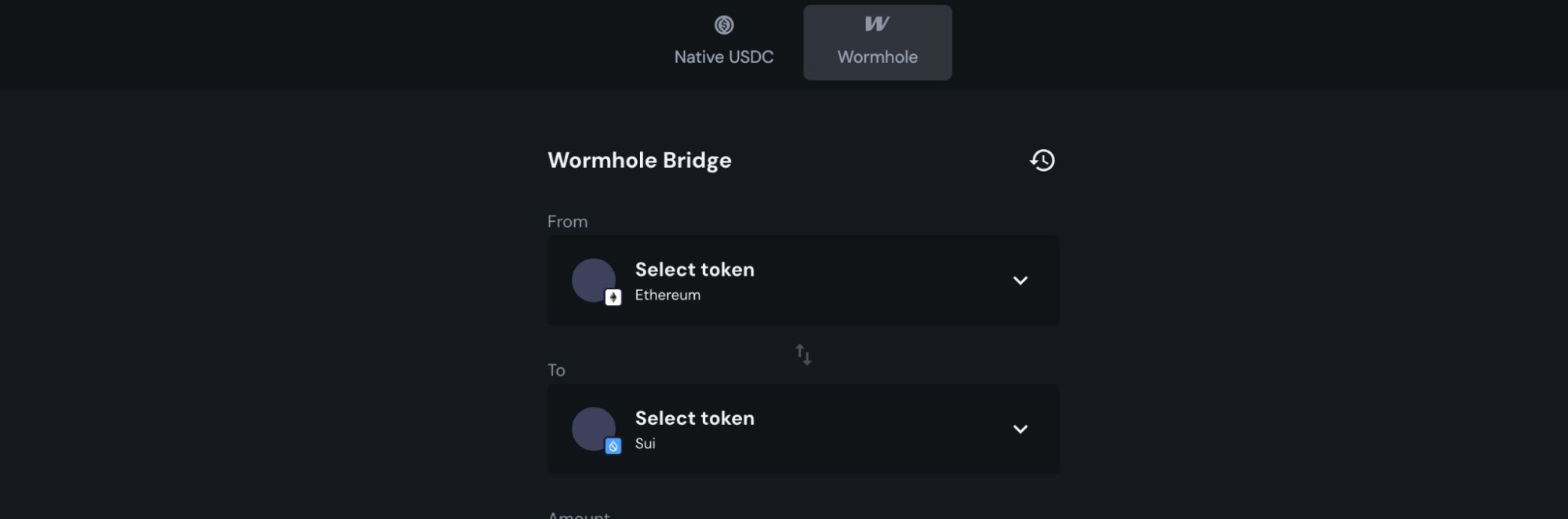Click the From token placeholder circle
1568x519 pixels.
click(x=594, y=280)
